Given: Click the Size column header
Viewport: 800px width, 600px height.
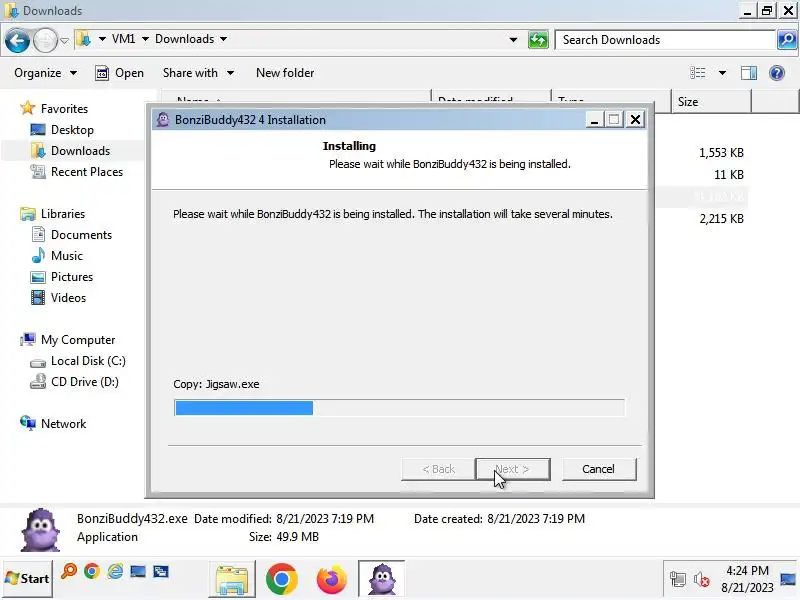Looking at the screenshot, I should tap(712, 102).
